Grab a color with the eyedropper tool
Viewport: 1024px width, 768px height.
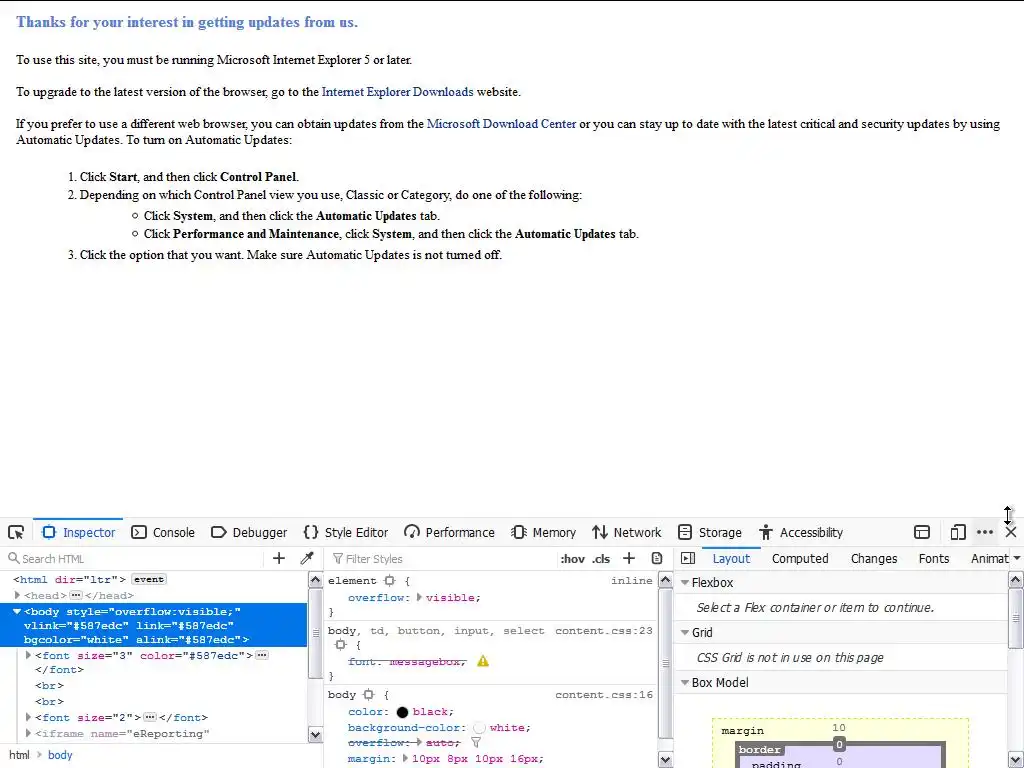click(x=306, y=558)
